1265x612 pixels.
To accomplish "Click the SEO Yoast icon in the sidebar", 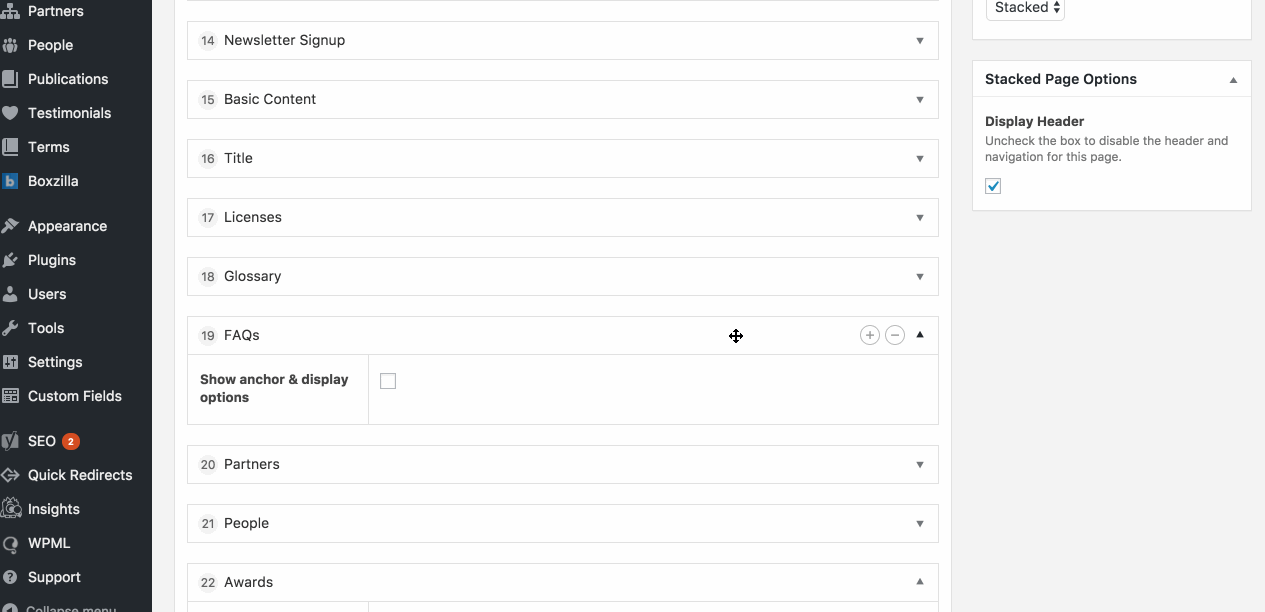I will [10, 441].
